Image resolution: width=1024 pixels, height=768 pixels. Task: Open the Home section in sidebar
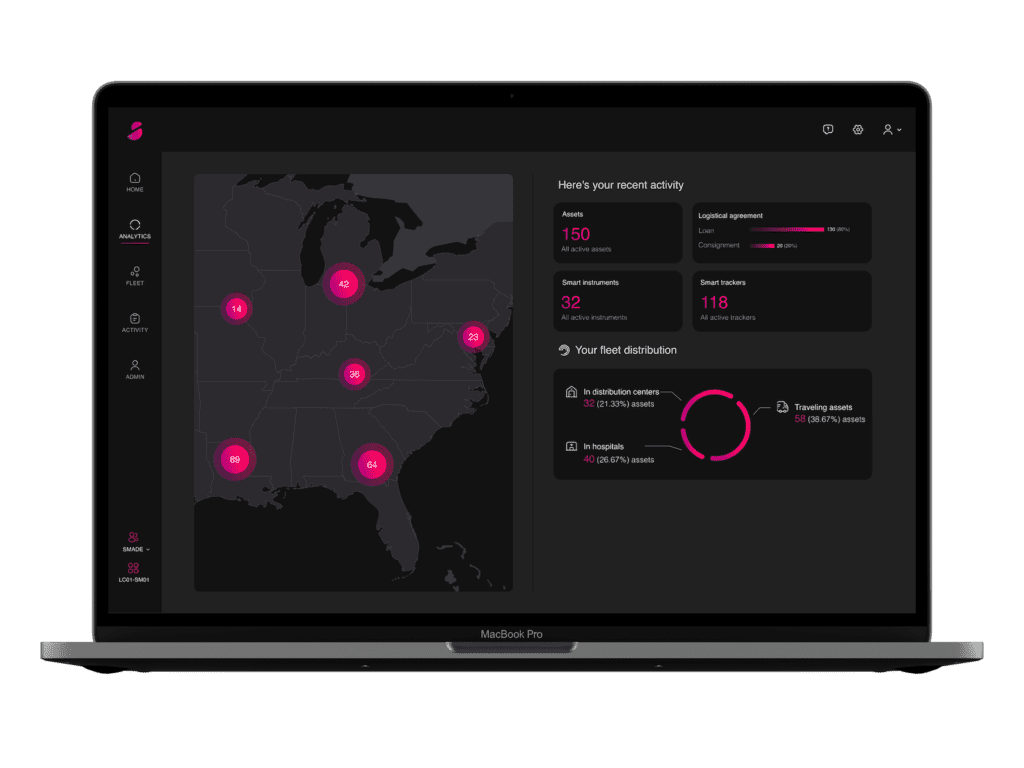point(134,180)
